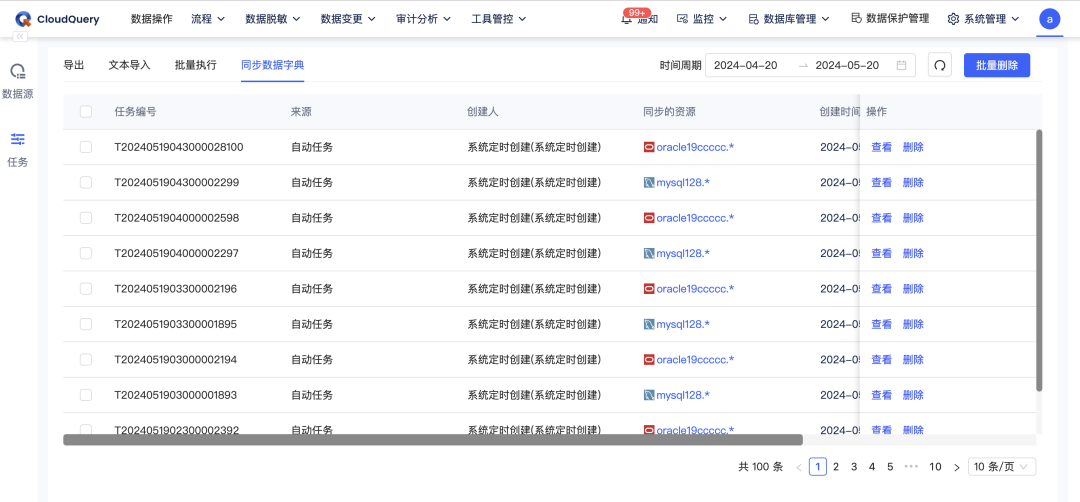Image resolution: width=1080 pixels, height=502 pixels.
Task: Check the box for task T2024051904000002598
Action: point(86,218)
